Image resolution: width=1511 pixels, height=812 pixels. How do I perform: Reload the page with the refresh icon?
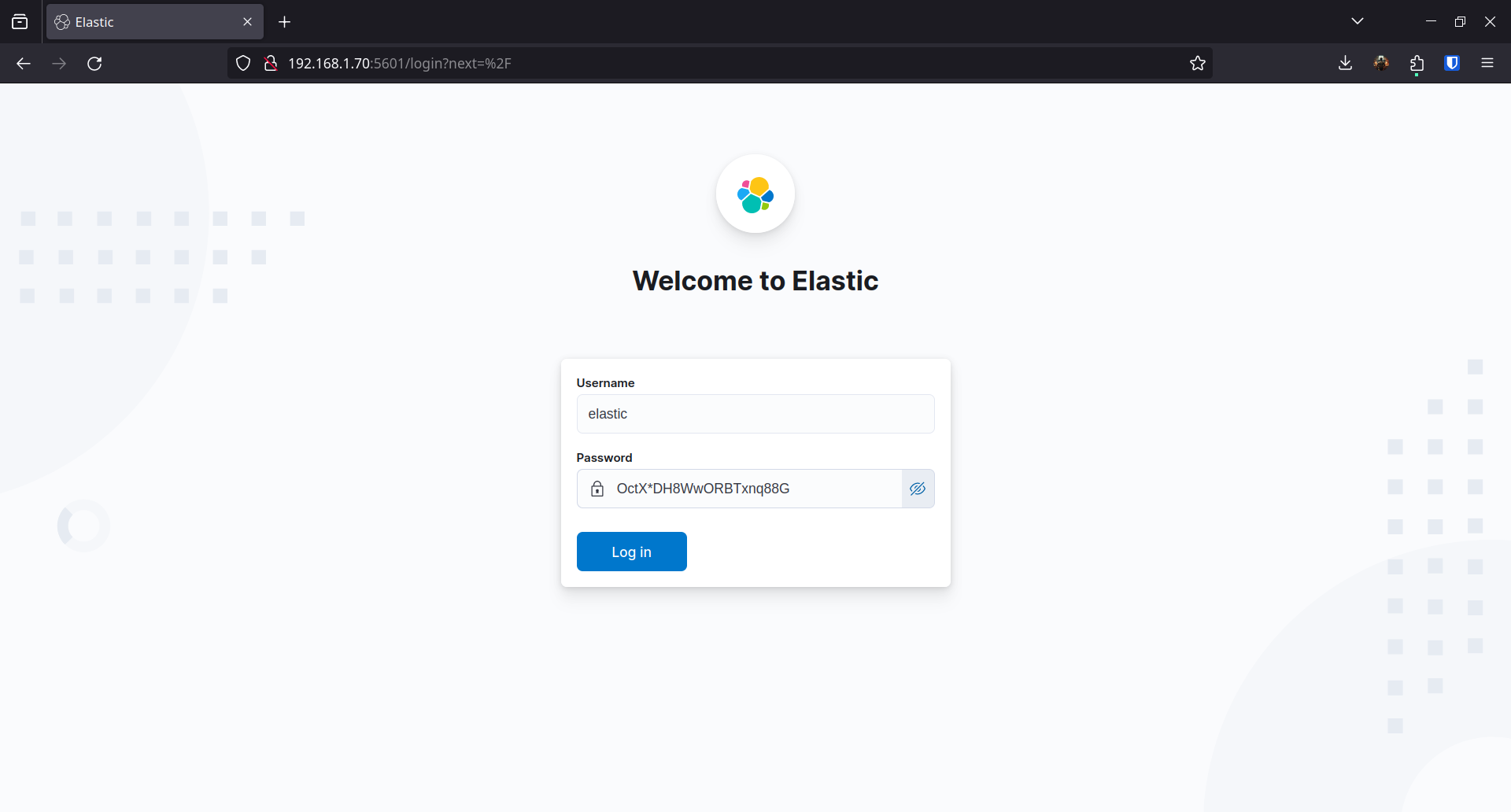click(94, 64)
